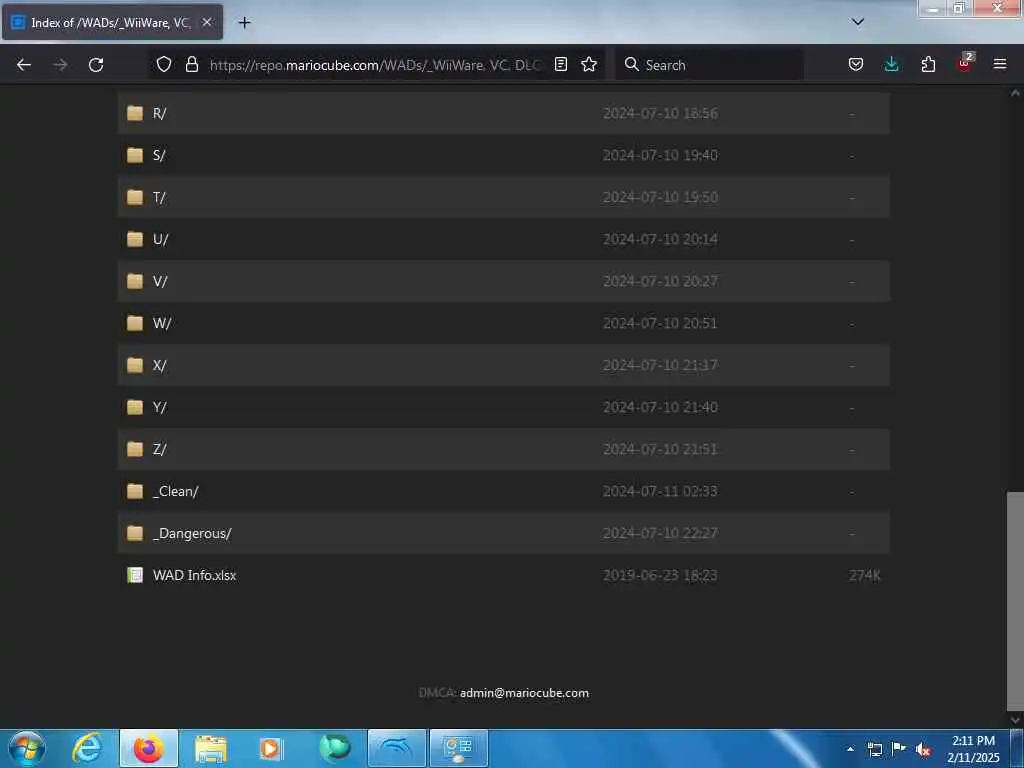Click the folder icon beside W/
Screen dimensions: 1024x768
pyautogui.click(x=135, y=323)
